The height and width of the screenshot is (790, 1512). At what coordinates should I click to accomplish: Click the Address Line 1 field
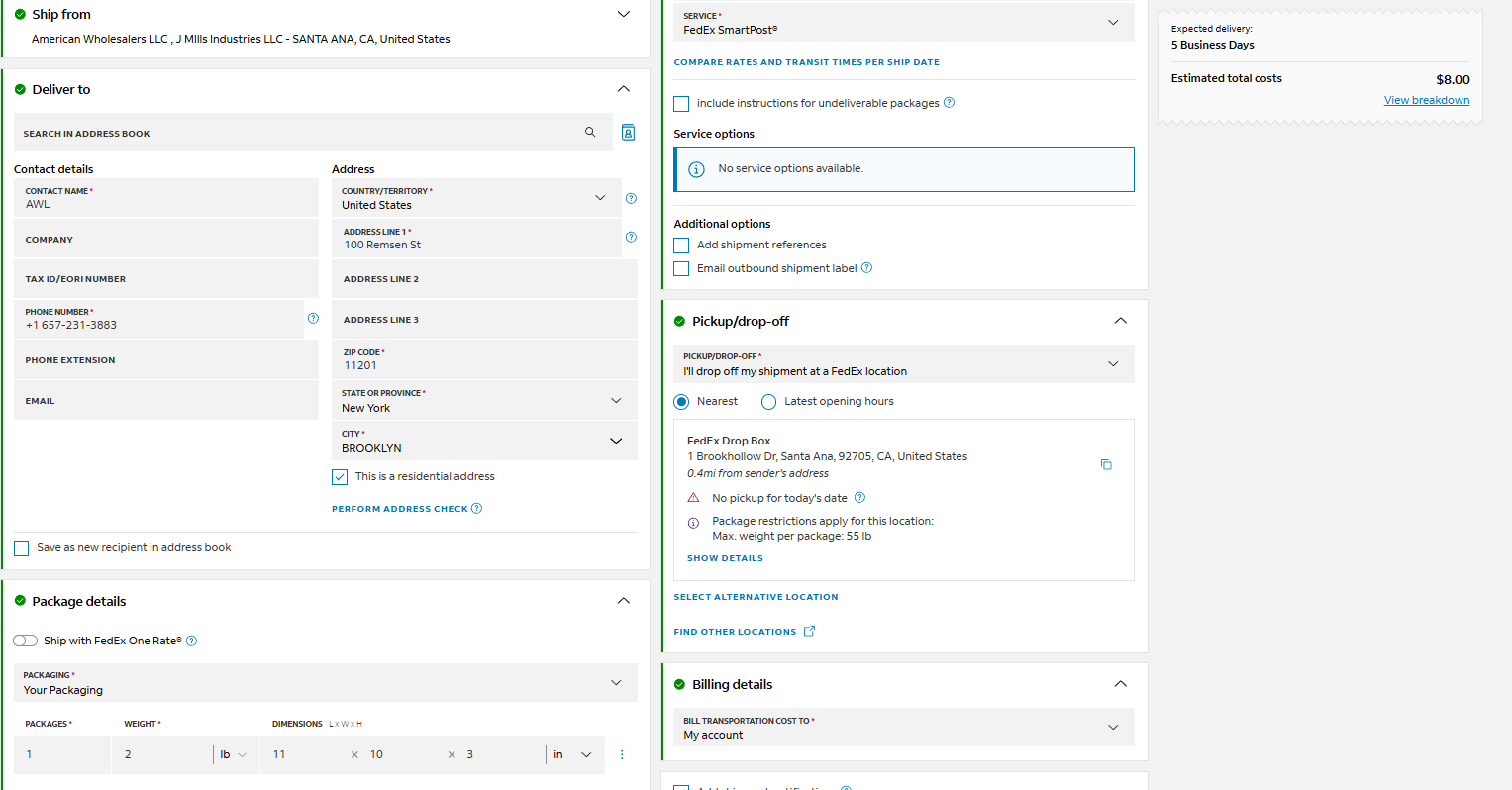[476, 239]
